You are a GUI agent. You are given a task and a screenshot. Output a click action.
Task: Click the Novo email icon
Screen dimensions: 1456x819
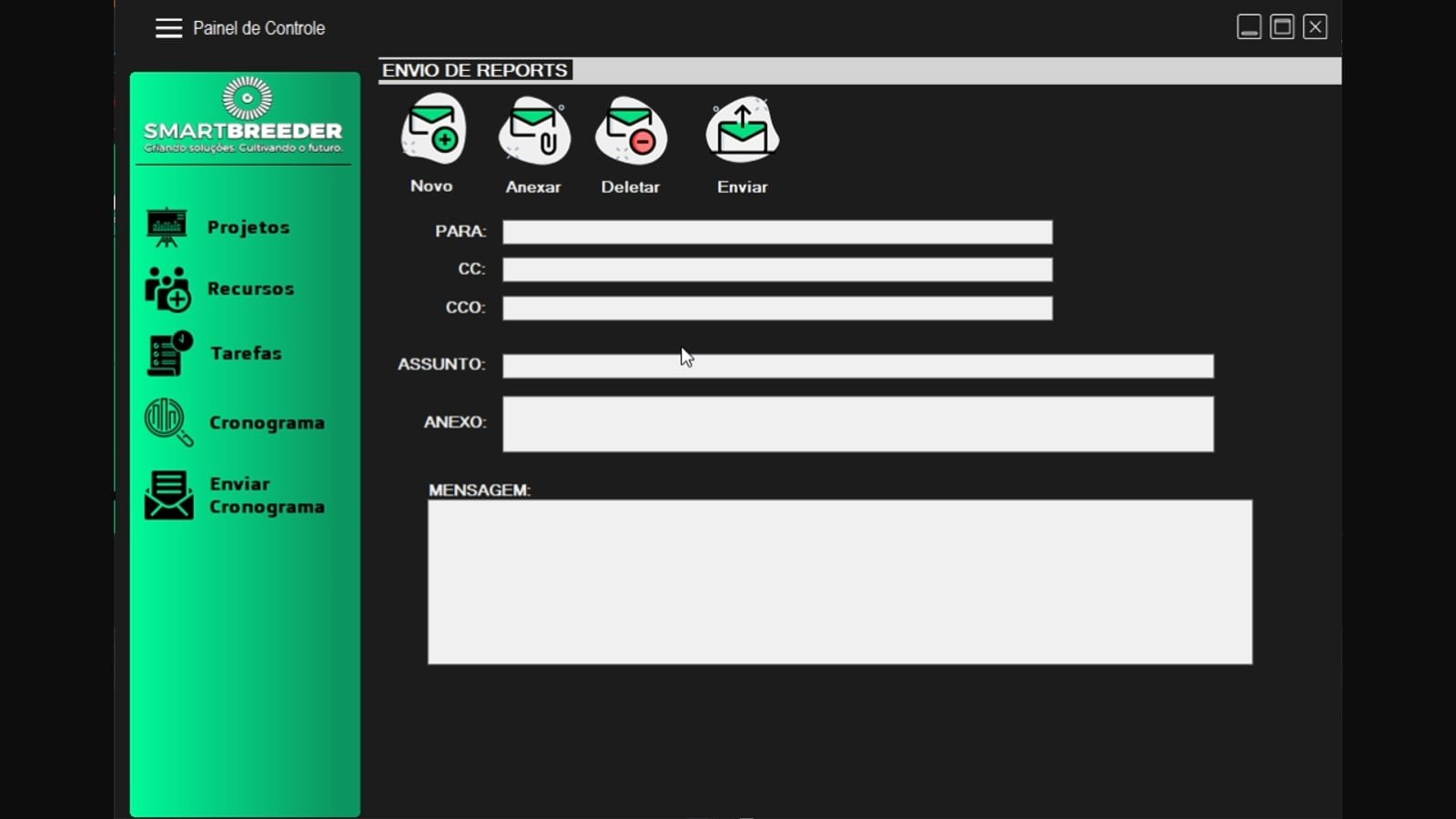click(433, 130)
